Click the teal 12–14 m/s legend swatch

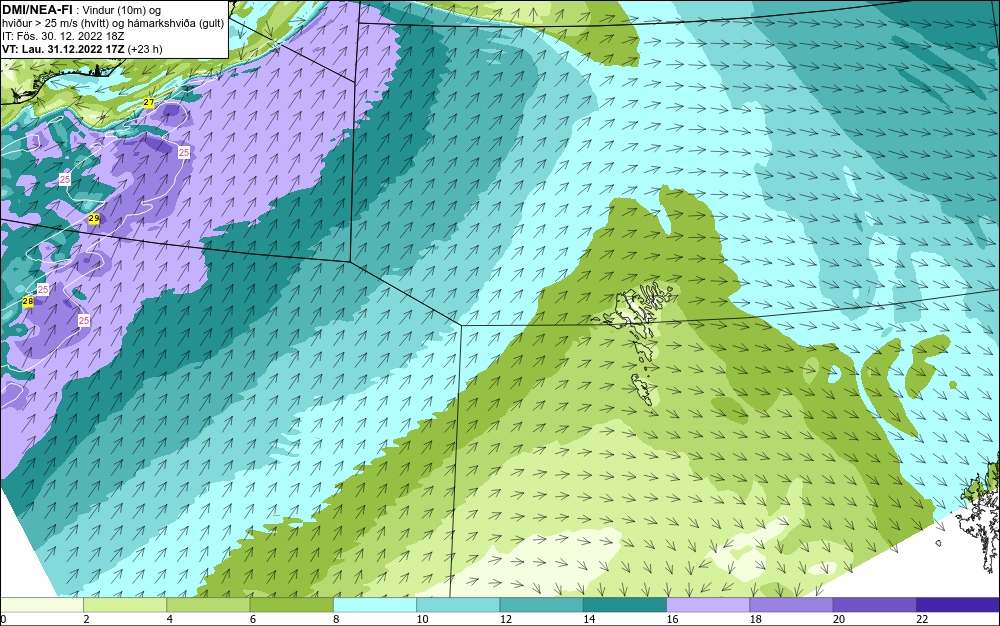tap(541, 605)
